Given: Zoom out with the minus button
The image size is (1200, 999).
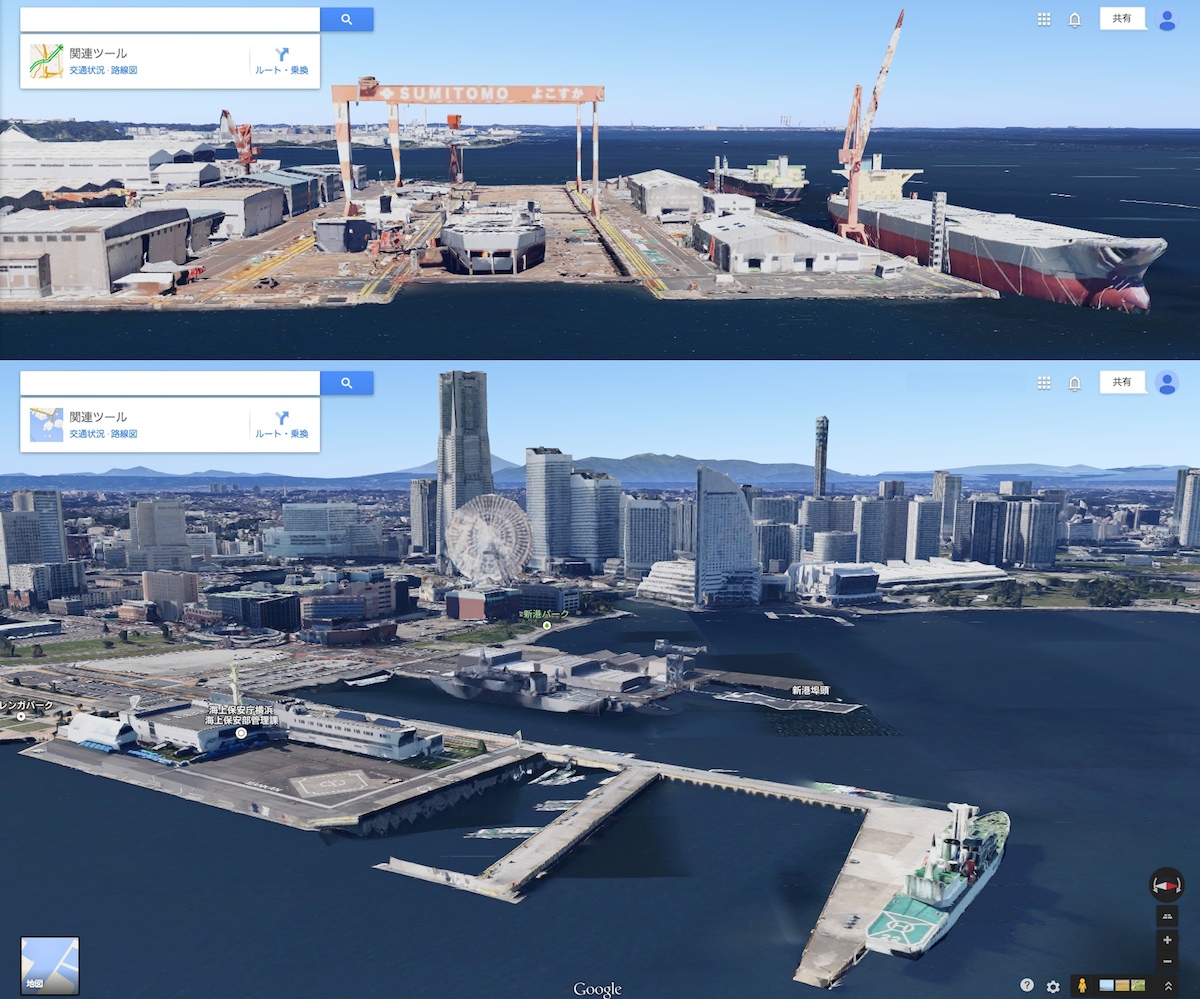Looking at the screenshot, I should [1167, 961].
